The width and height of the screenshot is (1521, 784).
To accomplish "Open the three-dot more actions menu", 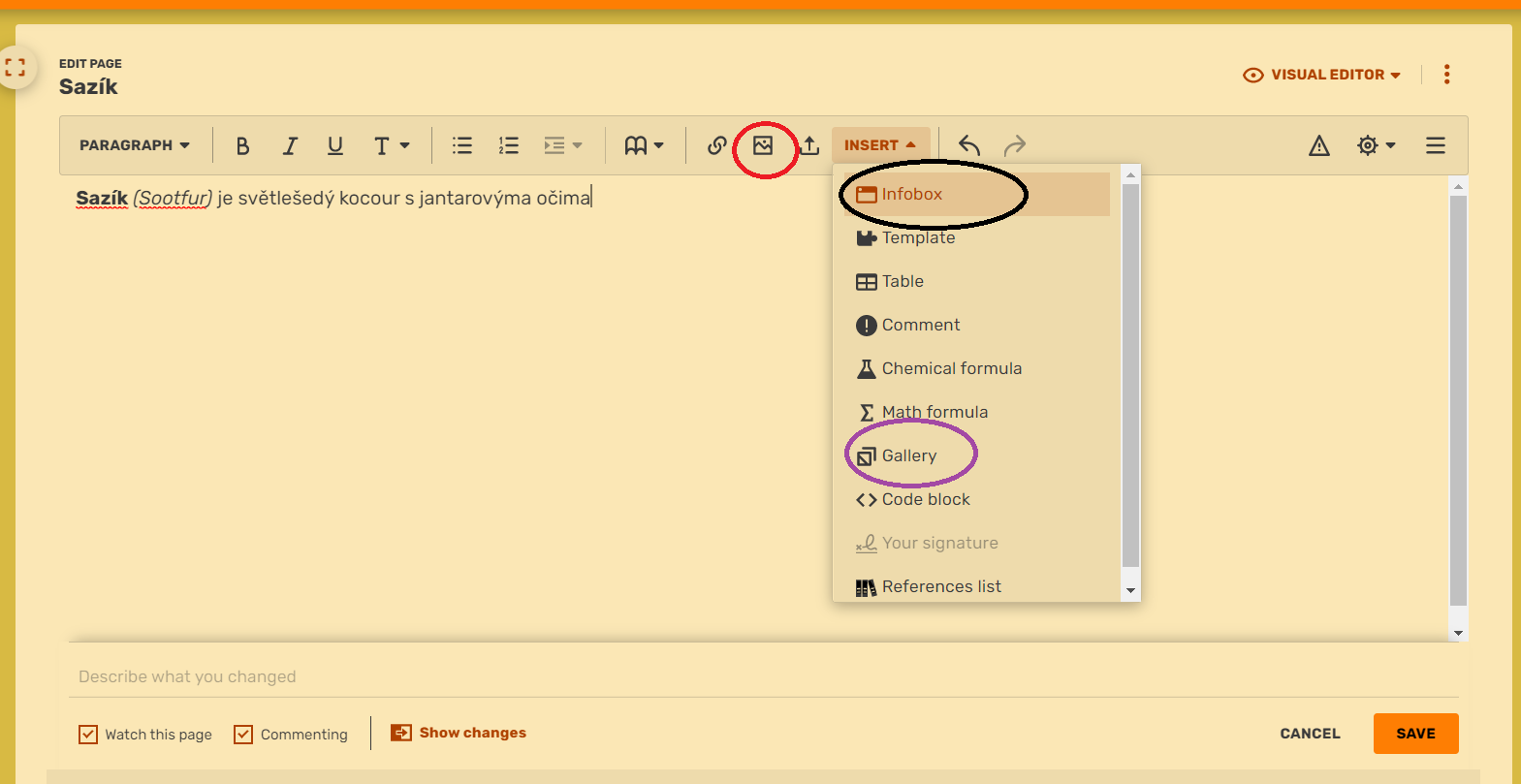I will tap(1447, 75).
